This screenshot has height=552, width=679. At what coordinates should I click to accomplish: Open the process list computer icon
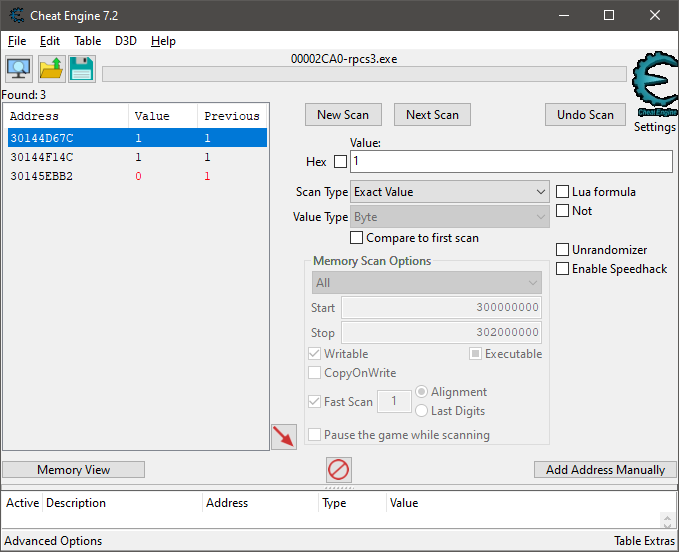click(x=19, y=69)
